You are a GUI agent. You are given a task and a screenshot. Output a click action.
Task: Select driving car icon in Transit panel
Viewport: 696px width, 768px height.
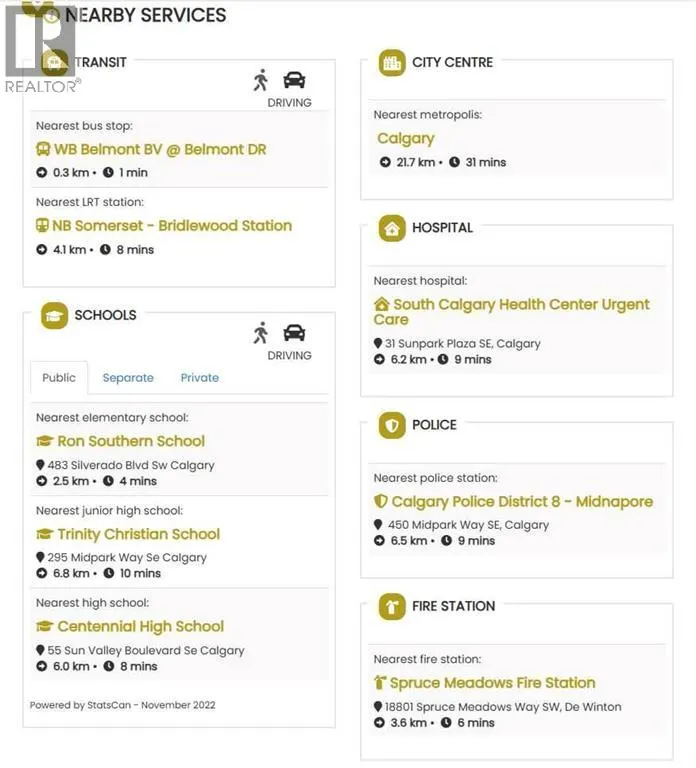click(x=294, y=80)
